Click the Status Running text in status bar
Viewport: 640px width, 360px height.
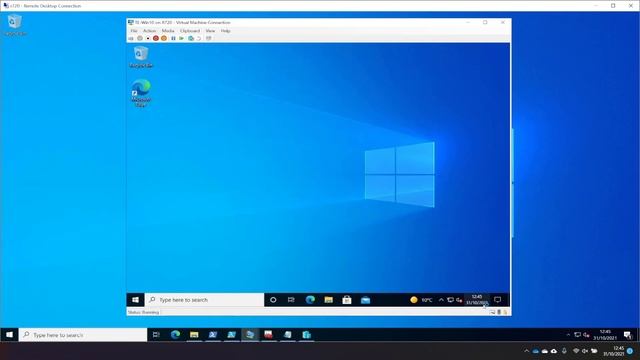click(x=143, y=312)
